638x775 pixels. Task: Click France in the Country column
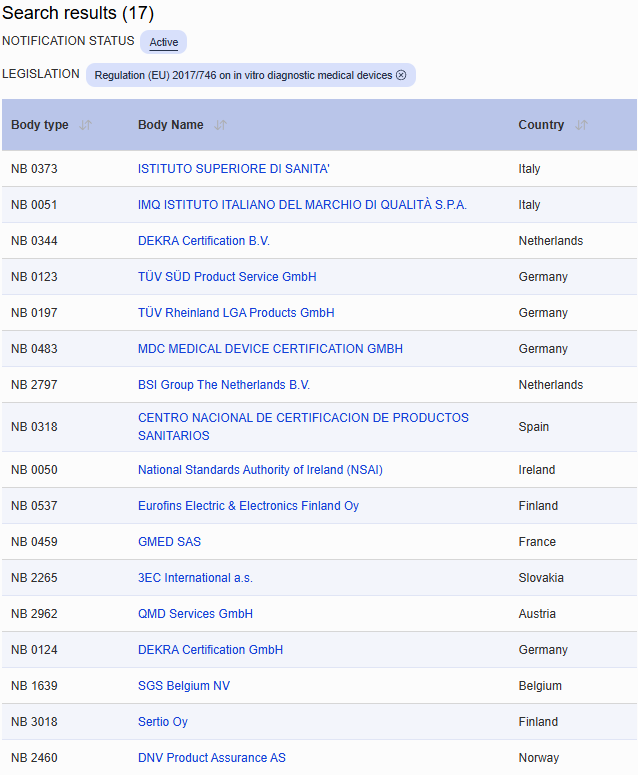coord(537,542)
